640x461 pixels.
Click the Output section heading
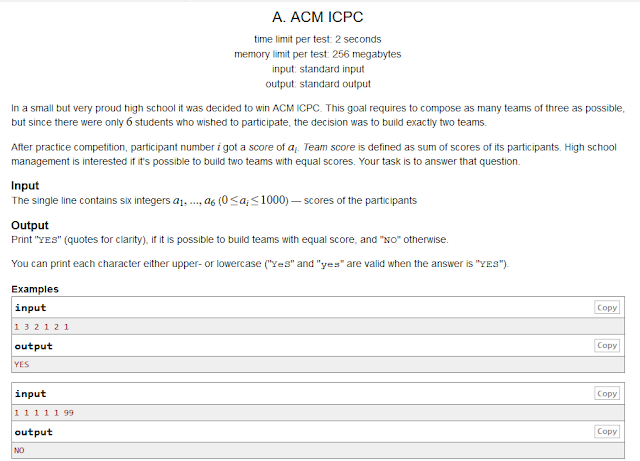coord(29,226)
